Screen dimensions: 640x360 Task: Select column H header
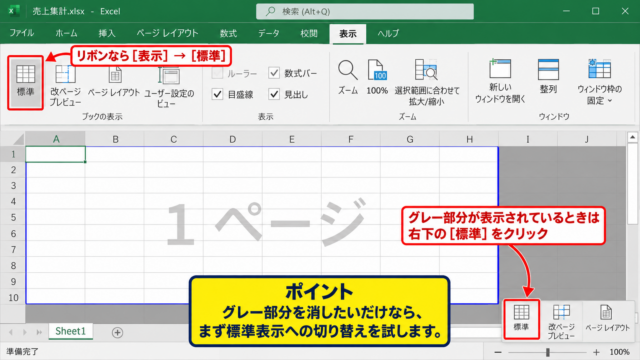(x=469, y=139)
